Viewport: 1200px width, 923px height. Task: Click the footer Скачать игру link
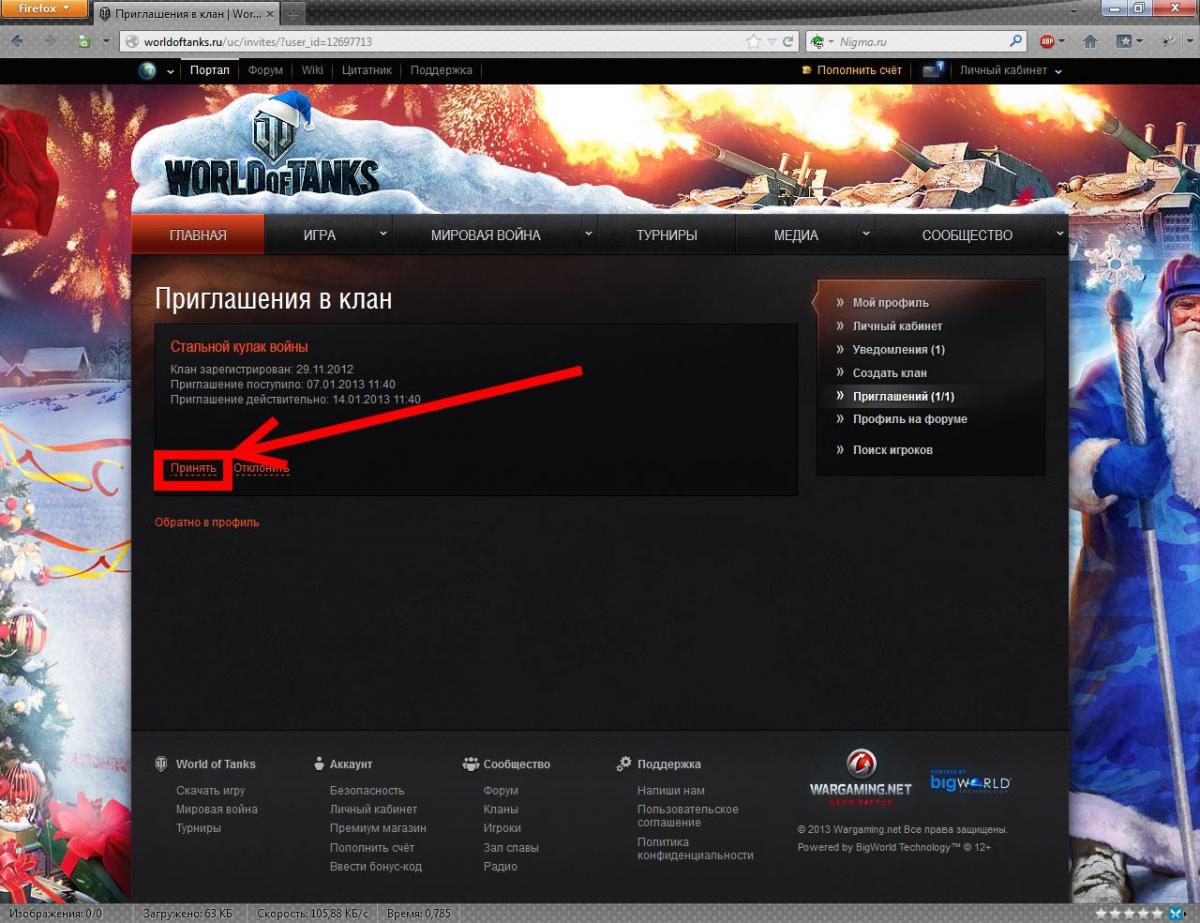[210, 790]
